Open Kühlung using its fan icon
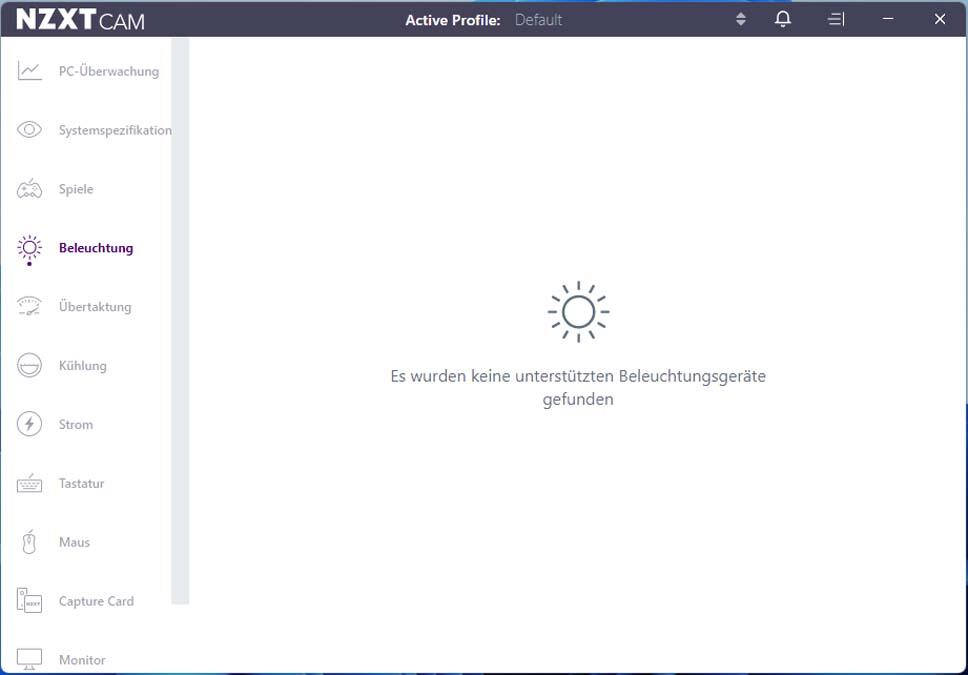Image resolution: width=968 pixels, height=675 pixels. tap(29, 366)
